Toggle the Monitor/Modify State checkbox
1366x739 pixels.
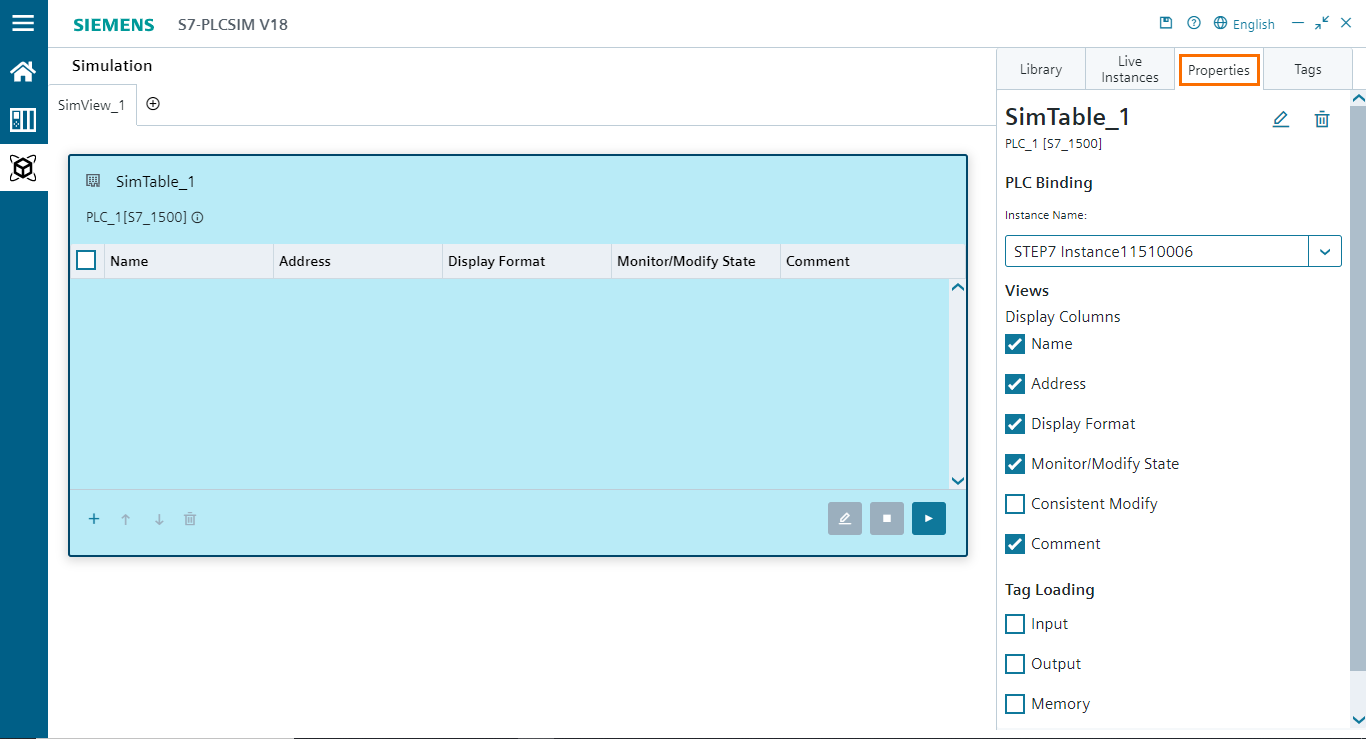(1015, 464)
